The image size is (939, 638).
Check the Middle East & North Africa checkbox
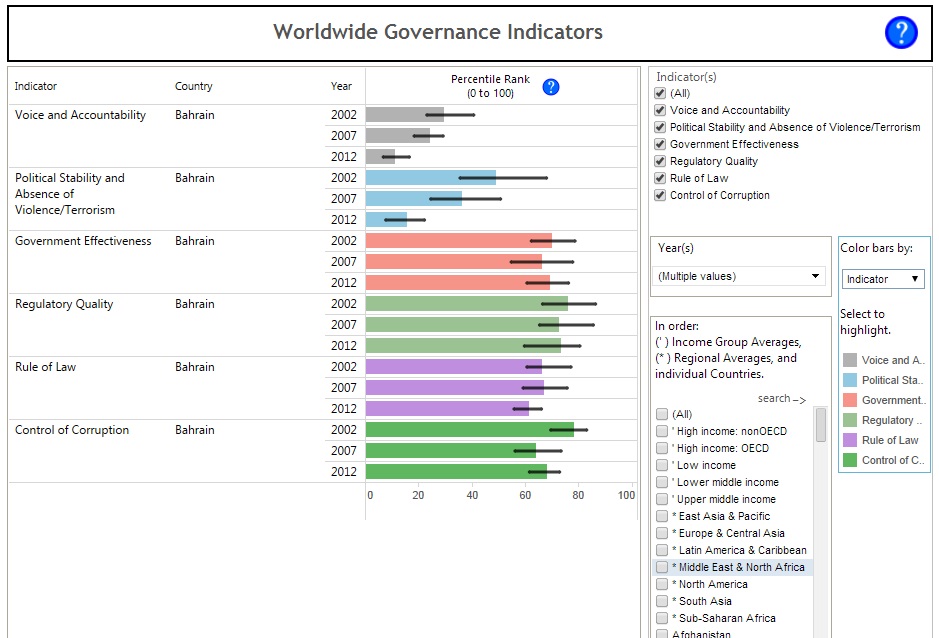point(662,567)
